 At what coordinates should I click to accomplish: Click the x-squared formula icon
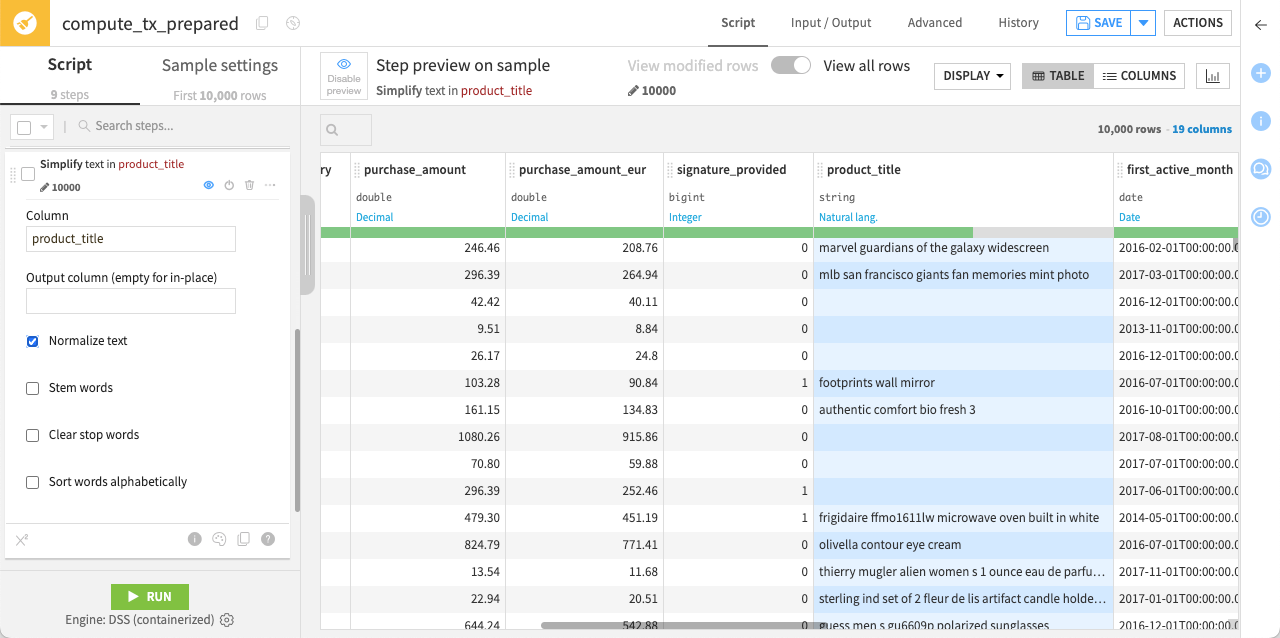[x=22, y=540]
